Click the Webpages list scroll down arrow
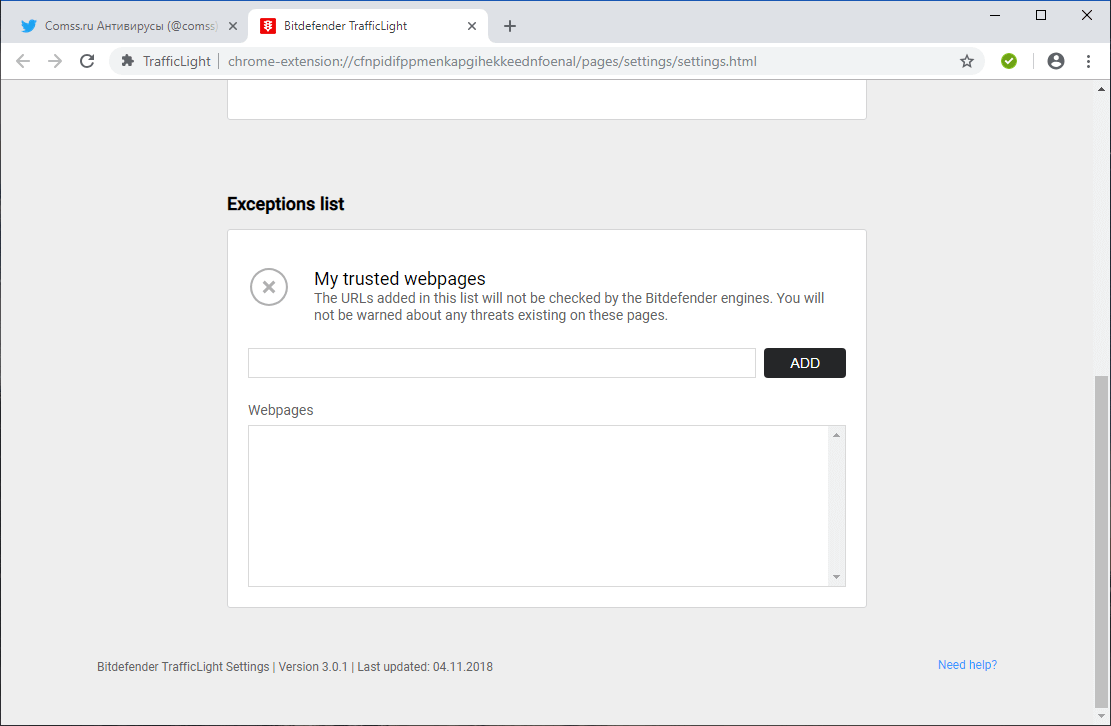1111x726 pixels. click(837, 577)
